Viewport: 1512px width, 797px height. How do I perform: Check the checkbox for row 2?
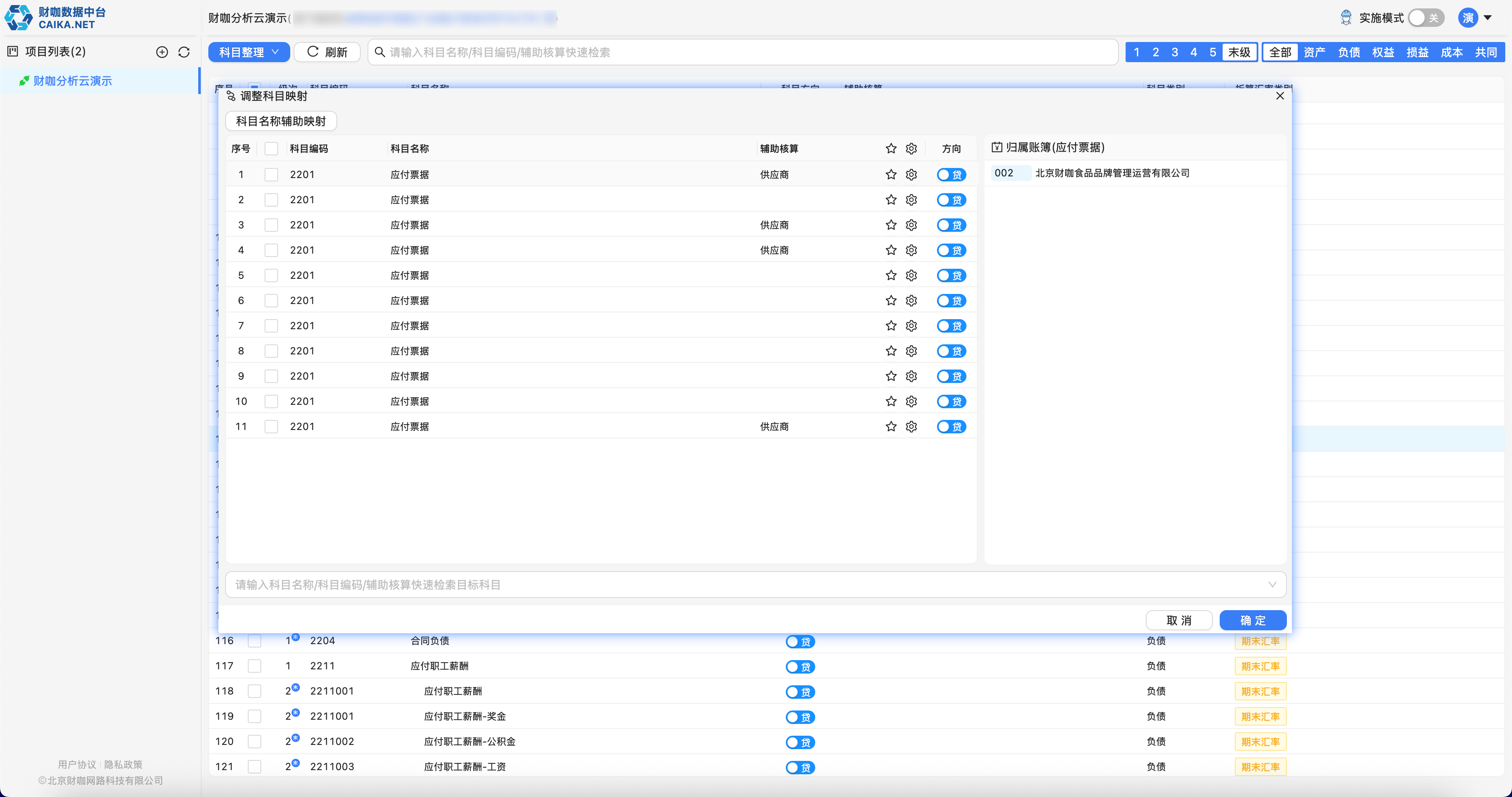pyautogui.click(x=270, y=199)
